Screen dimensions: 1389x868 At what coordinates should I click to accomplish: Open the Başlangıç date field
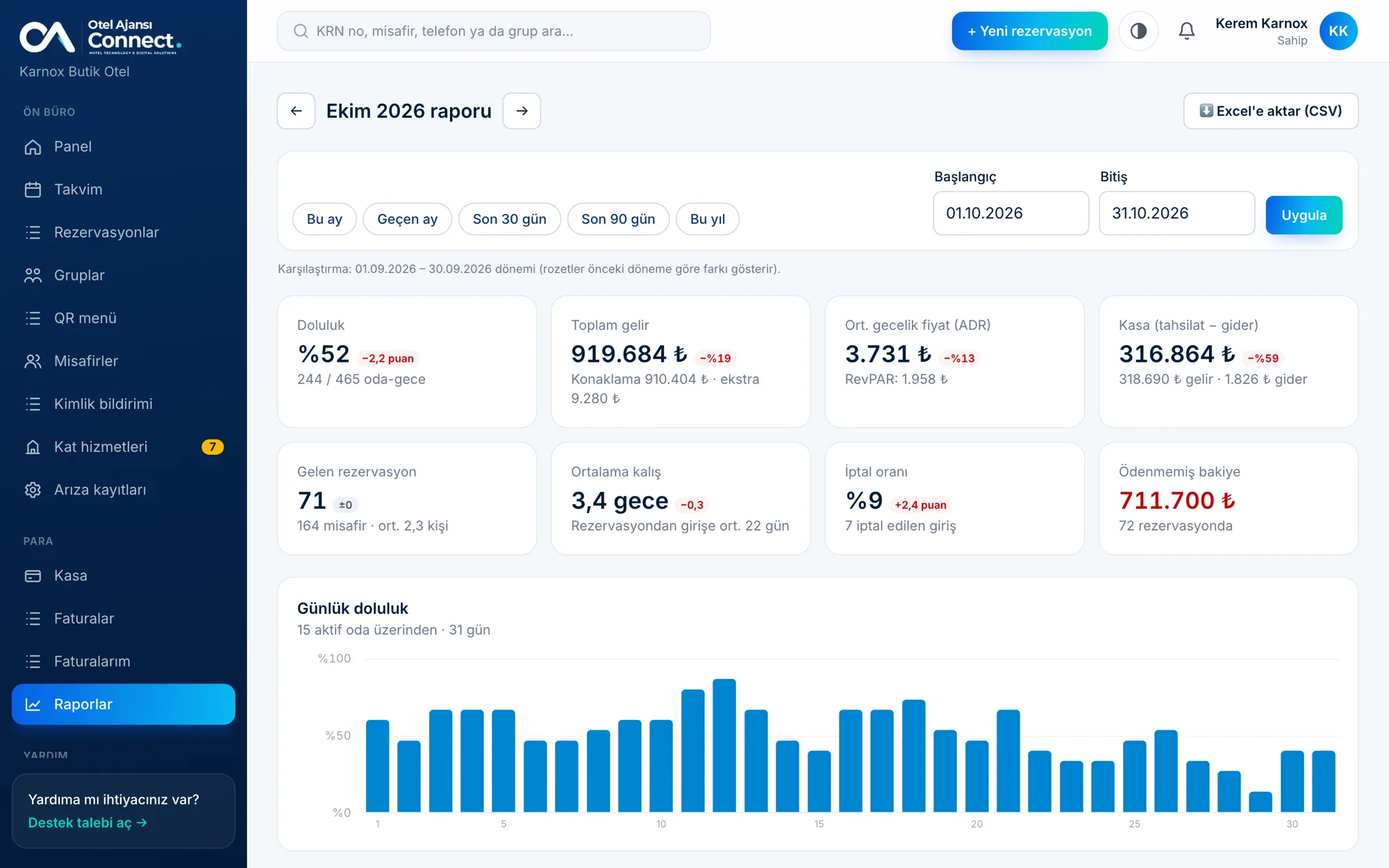[x=1011, y=213]
